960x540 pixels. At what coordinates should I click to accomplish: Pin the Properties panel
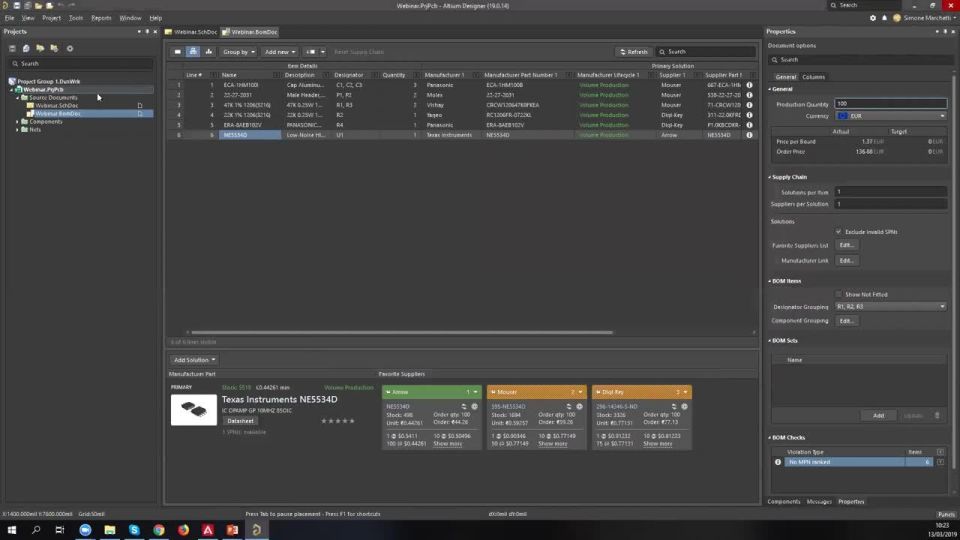click(945, 31)
